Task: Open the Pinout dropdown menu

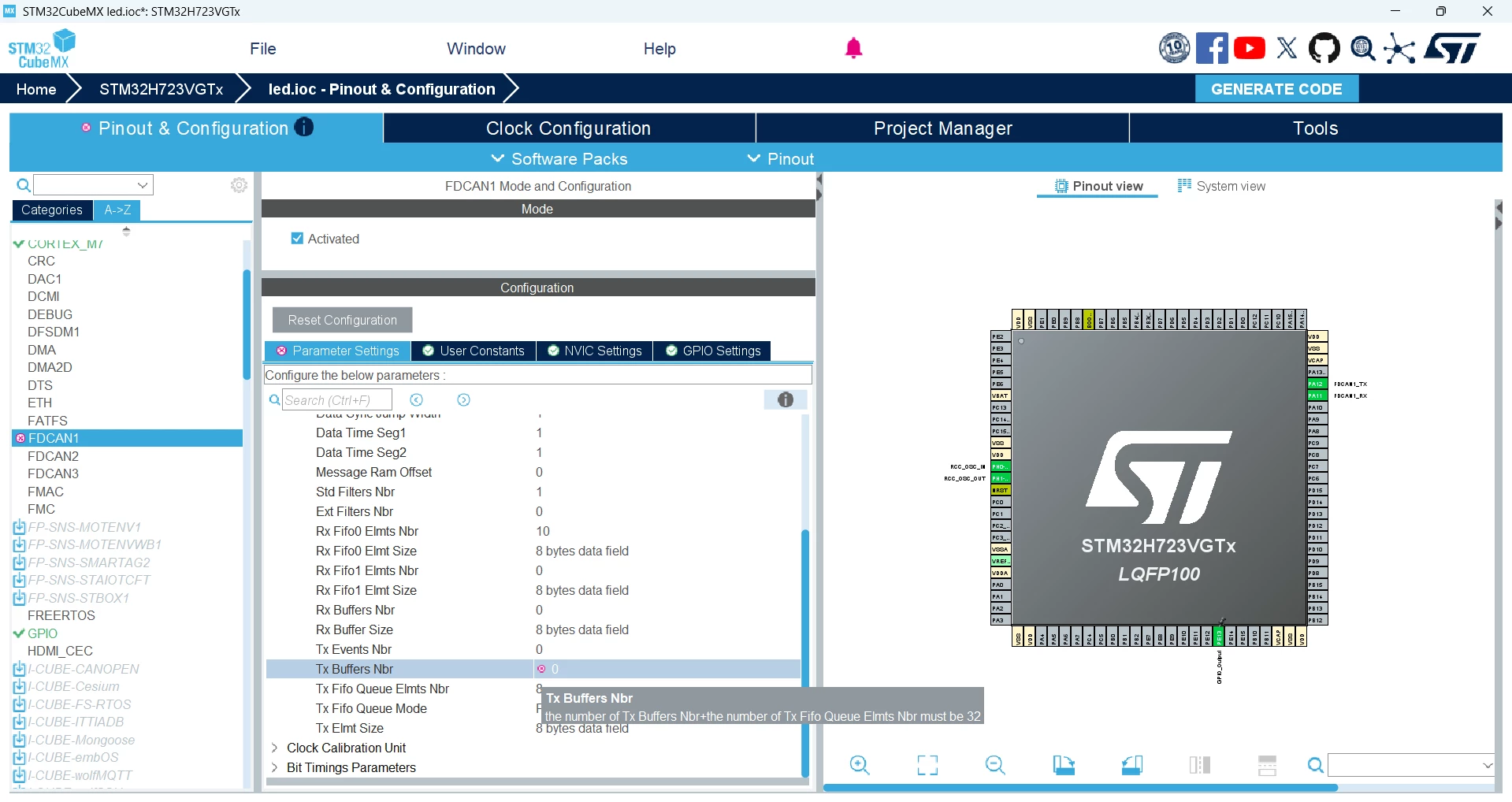Action: [780, 159]
